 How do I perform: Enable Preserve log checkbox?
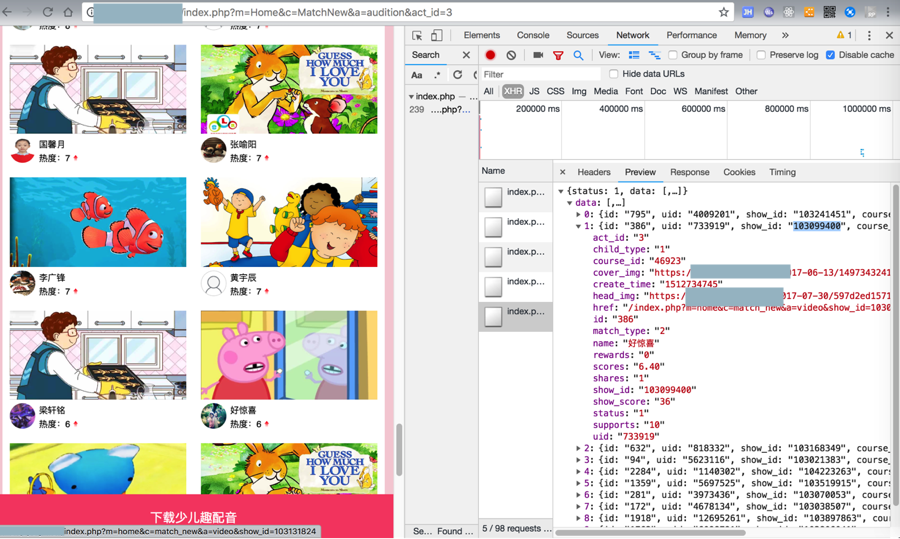coord(761,55)
